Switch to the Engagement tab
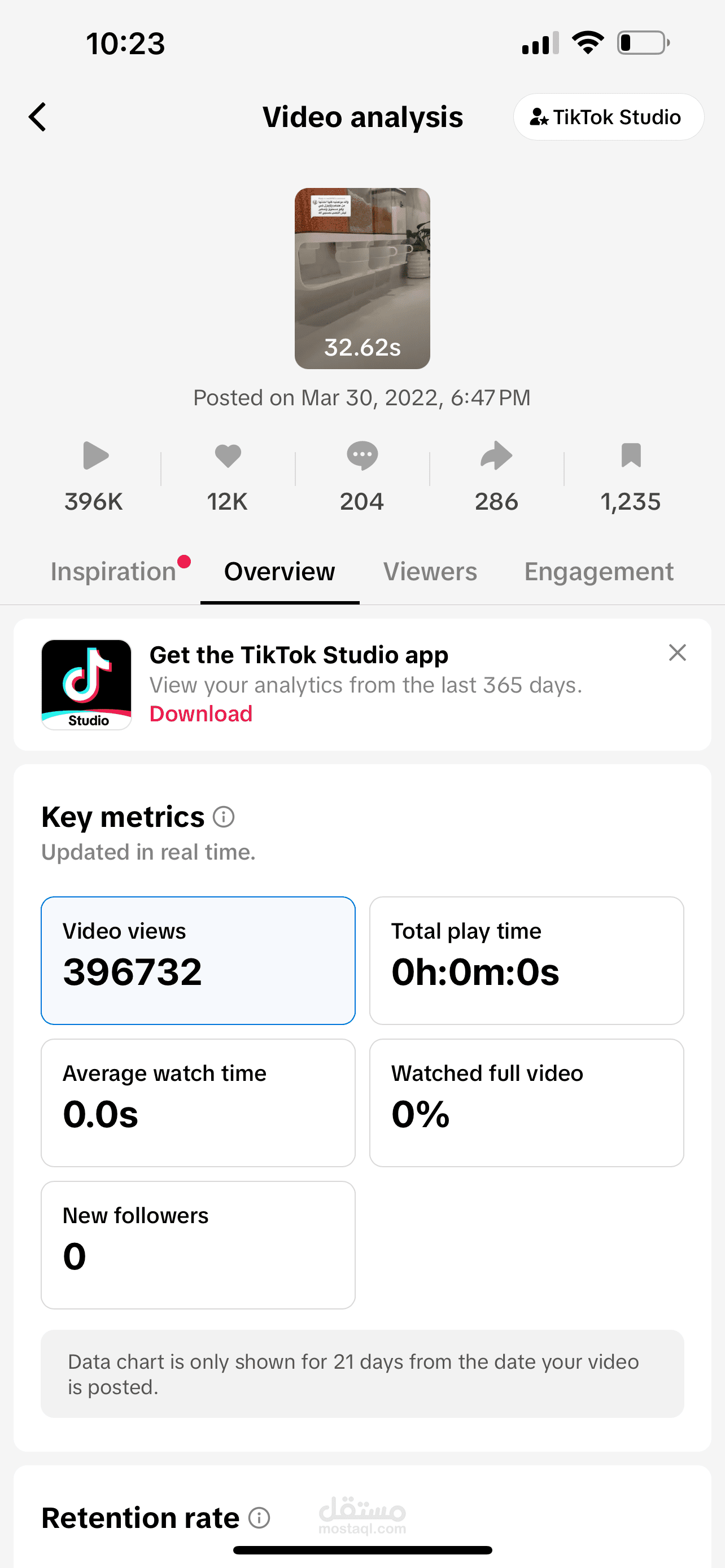The height and width of the screenshot is (1568, 725). [x=599, y=572]
